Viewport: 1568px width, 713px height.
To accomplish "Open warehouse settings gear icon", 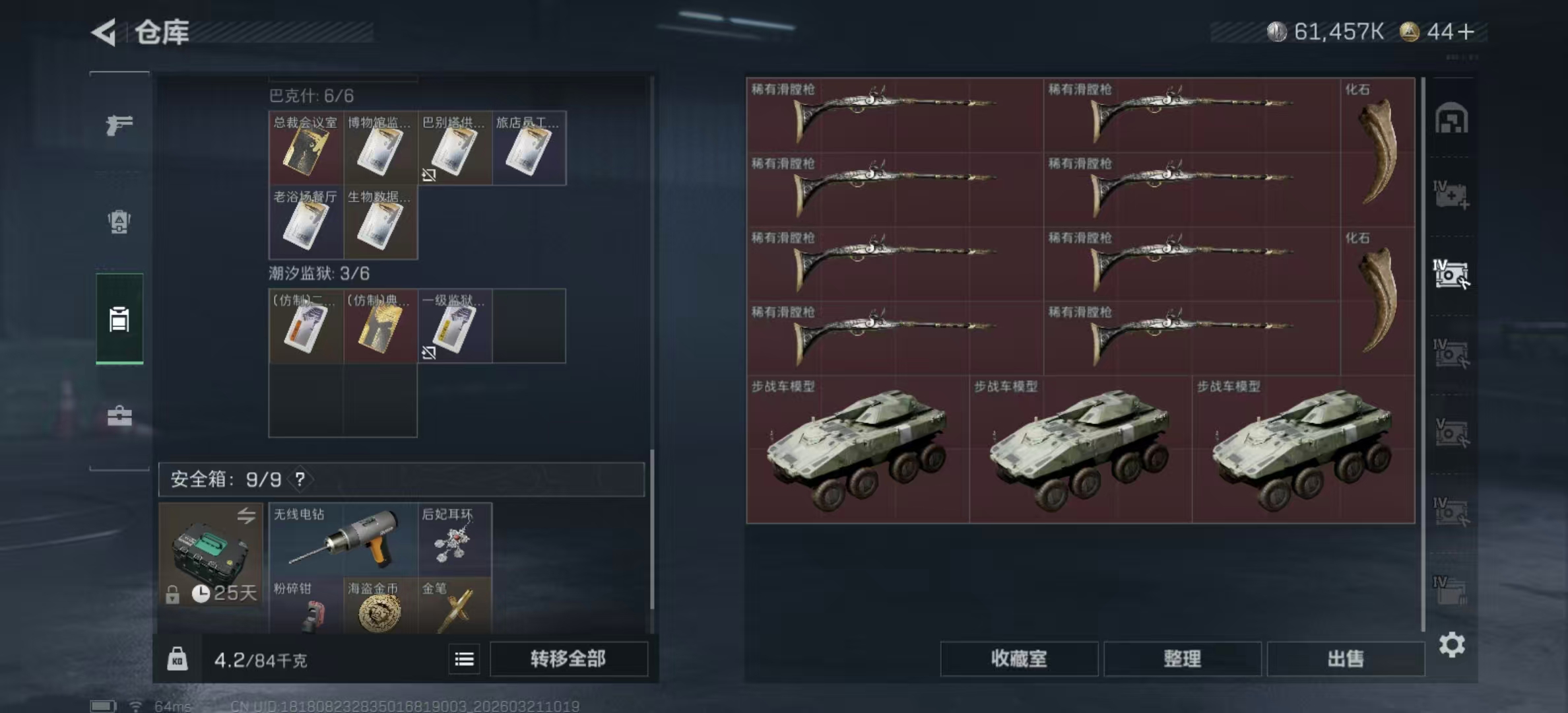I will (x=1452, y=644).
